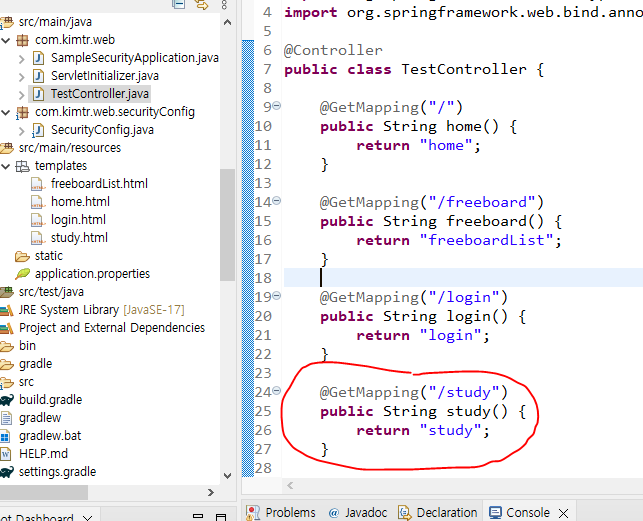
Task: Select Project and External Dependencies entry
Action: click(112, 328)
